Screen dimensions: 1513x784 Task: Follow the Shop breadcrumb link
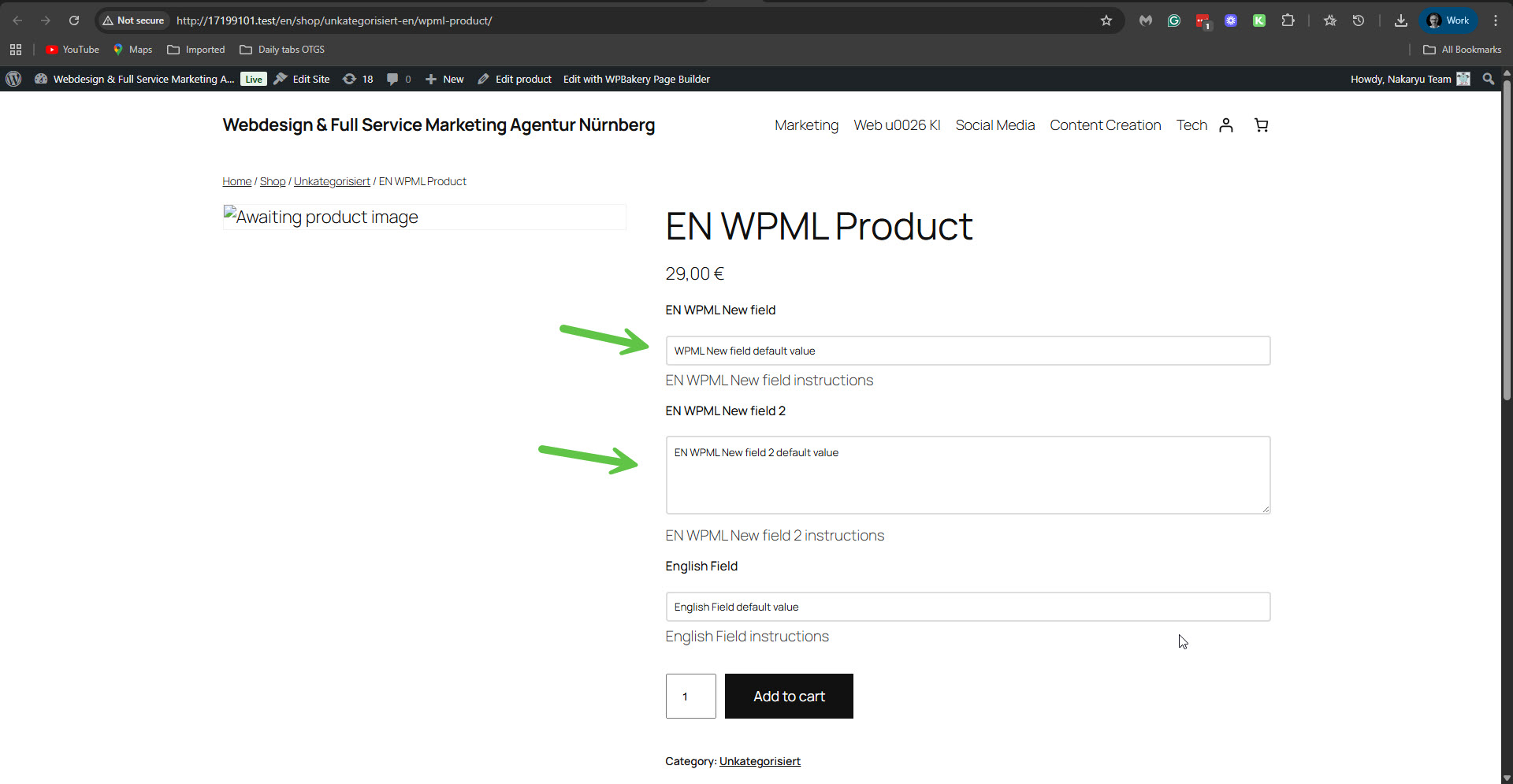click(273, 181)
